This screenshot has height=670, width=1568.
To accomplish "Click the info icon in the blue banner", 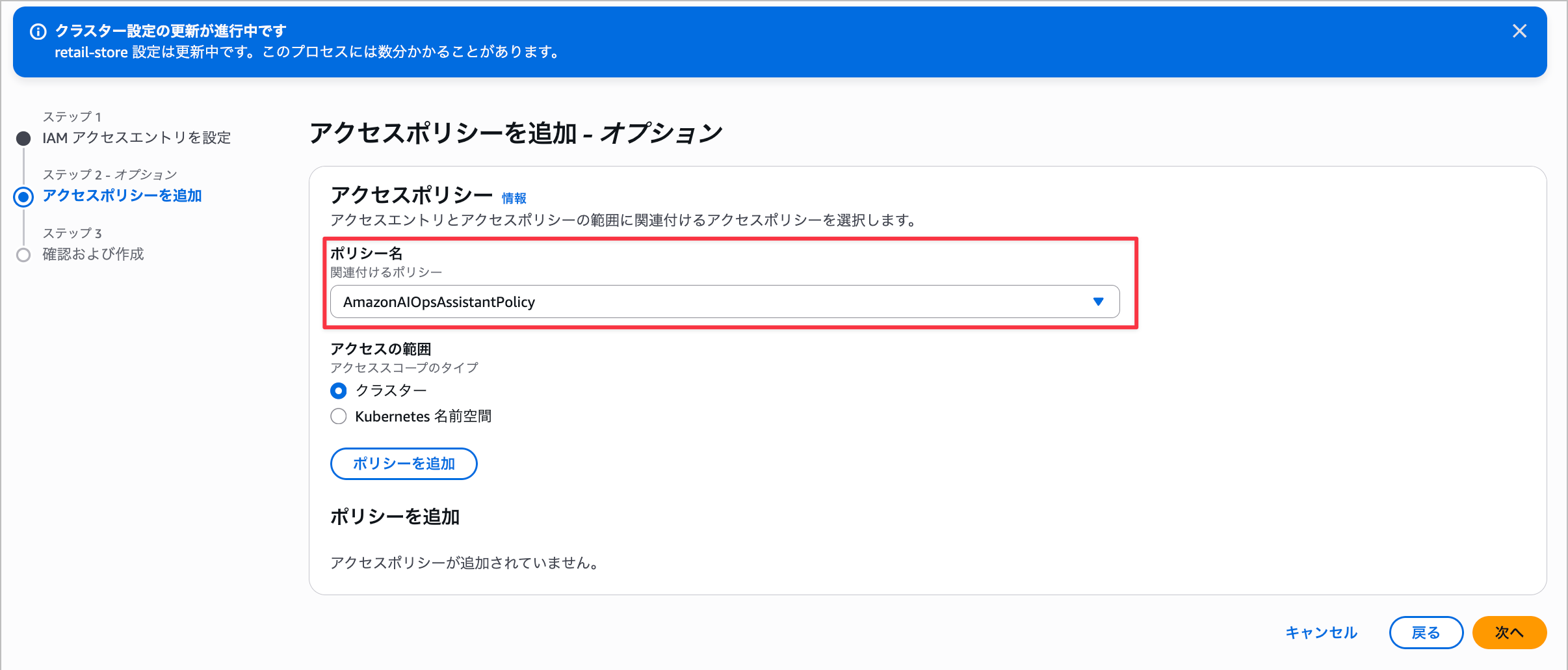I will (38, 31).
